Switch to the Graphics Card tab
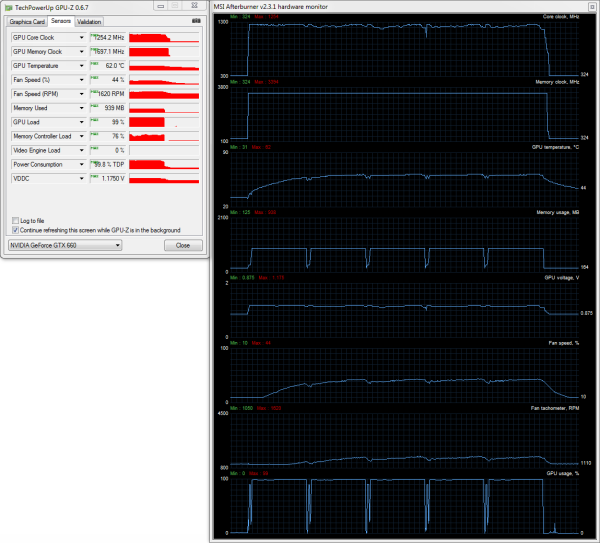The height and width of the screenshot is (543, 600). pos(27,20)
